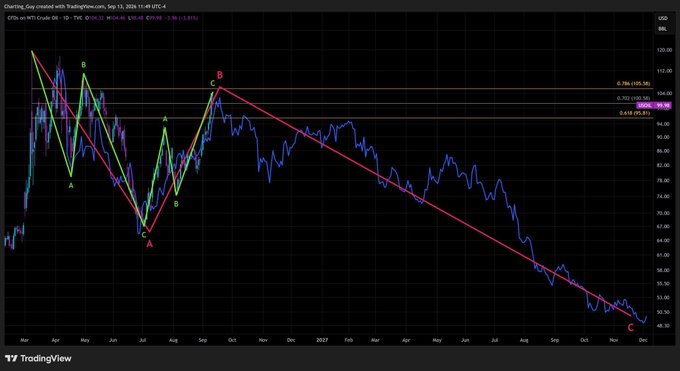Click the 104.00 price axis value
Screen dimensions: 680x371
[664, 93]
